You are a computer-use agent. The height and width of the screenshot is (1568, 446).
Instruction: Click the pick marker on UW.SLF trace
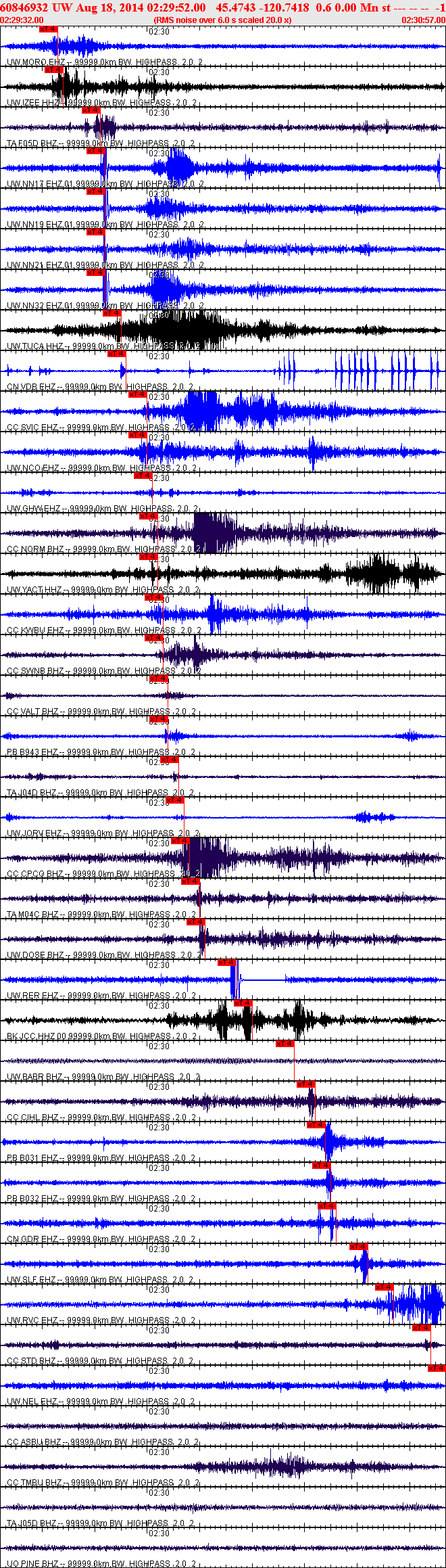coord(359,1247)
